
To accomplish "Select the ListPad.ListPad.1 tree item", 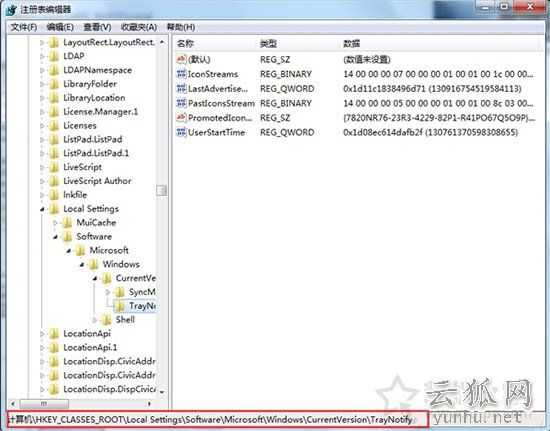I will point(96,153).
